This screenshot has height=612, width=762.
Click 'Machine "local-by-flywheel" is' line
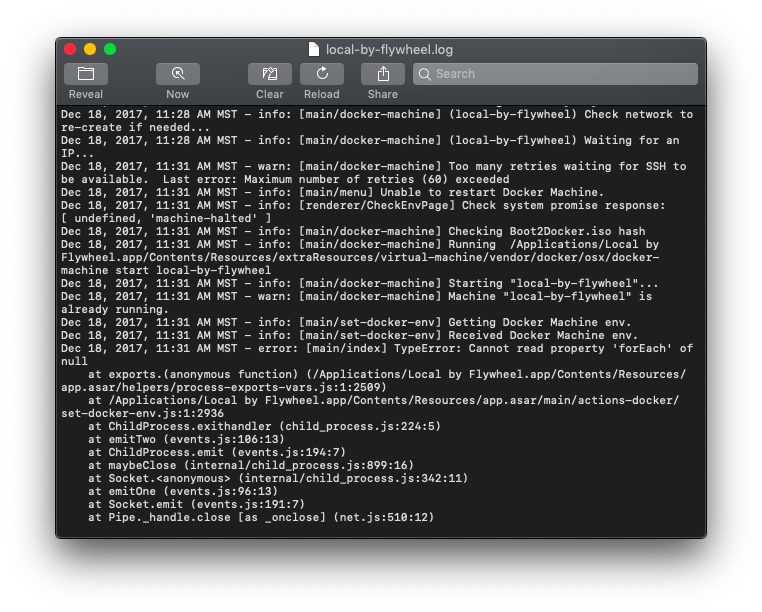357,297
